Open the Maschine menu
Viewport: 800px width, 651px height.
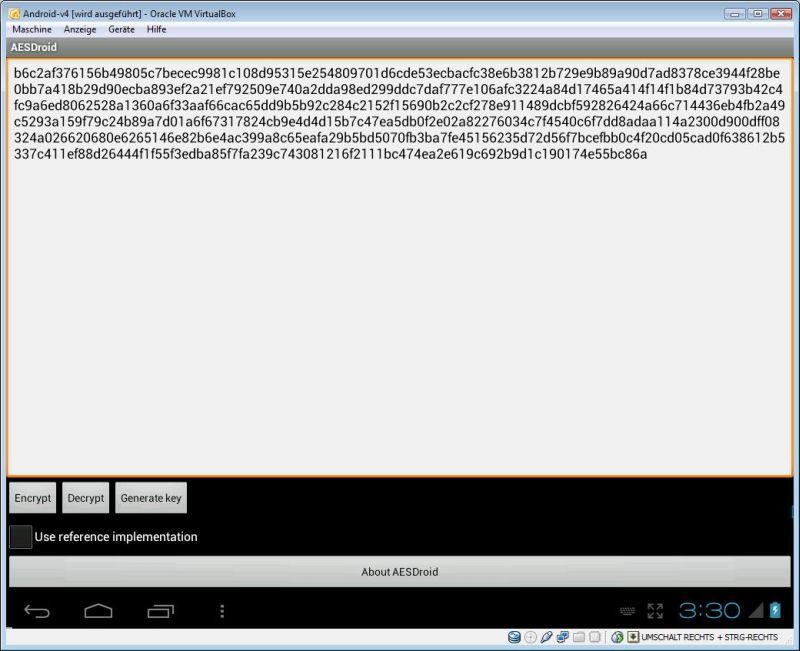pos(32,30)
